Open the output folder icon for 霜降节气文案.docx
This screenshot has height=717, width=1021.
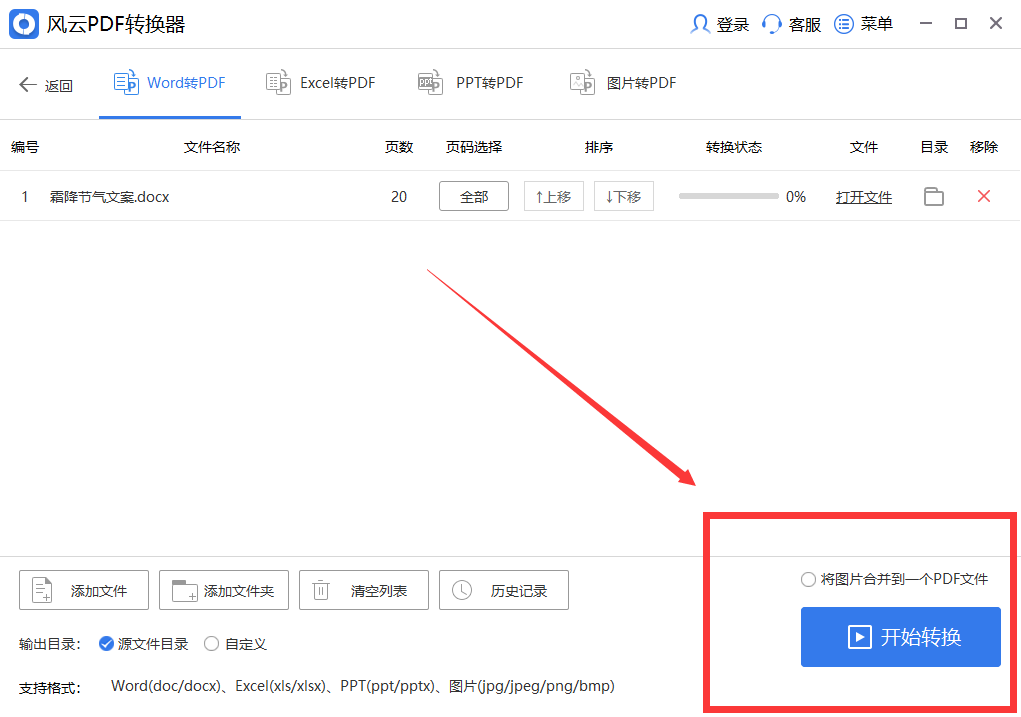[x=934, y=196]
